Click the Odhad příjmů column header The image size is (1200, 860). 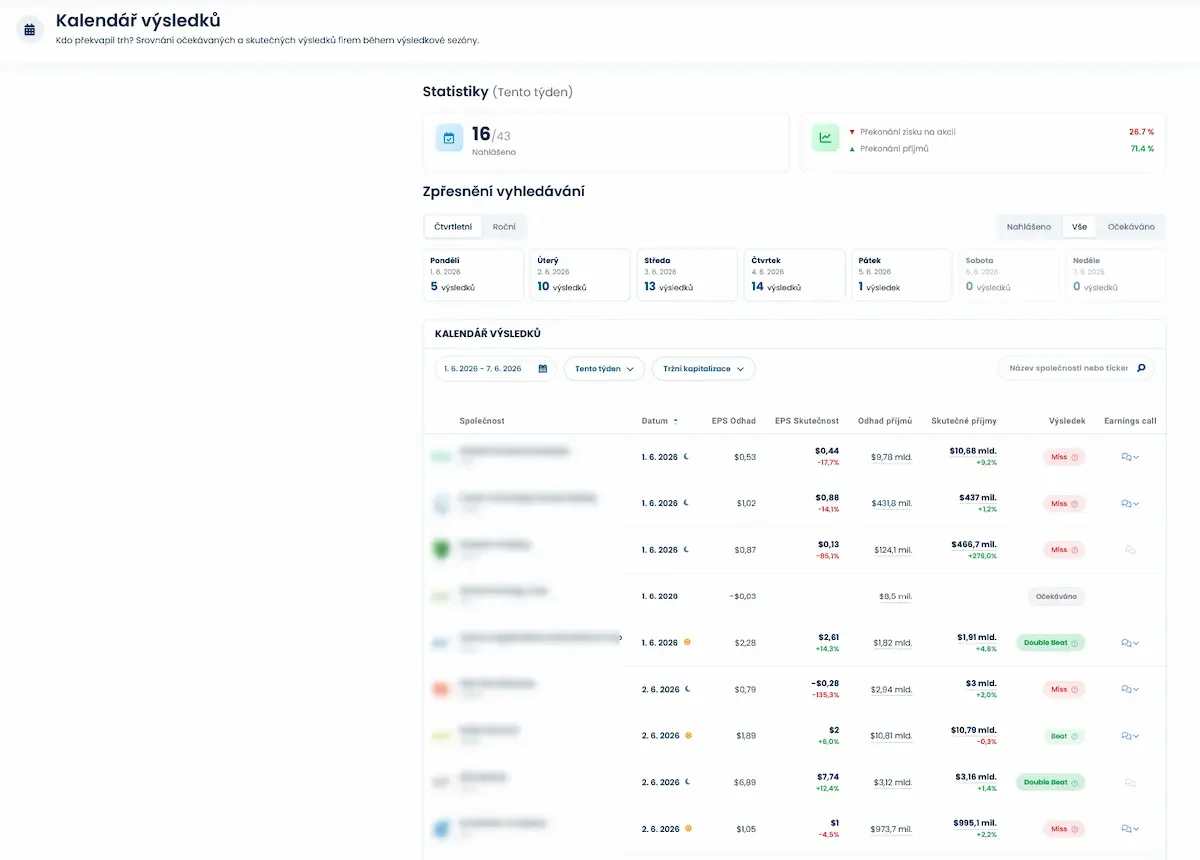coord(885,421)
